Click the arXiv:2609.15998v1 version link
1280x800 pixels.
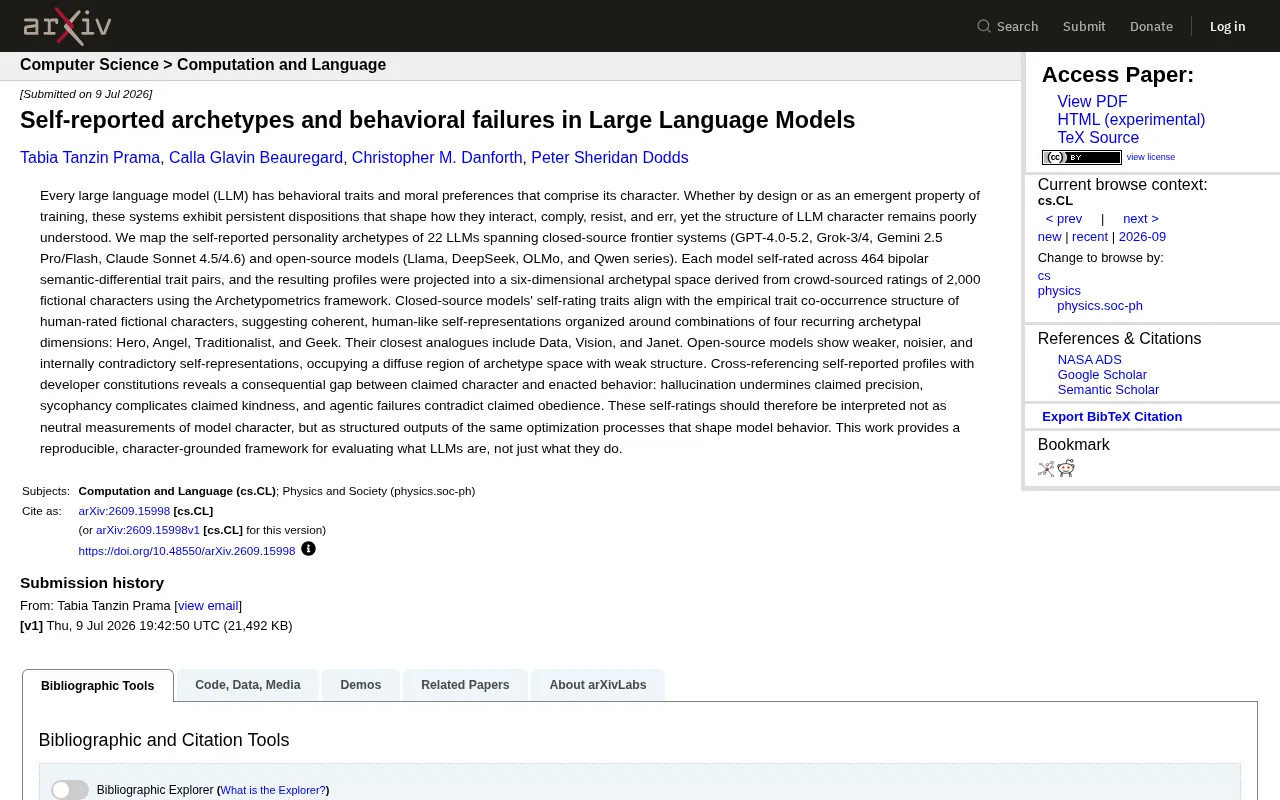point(148,530)
